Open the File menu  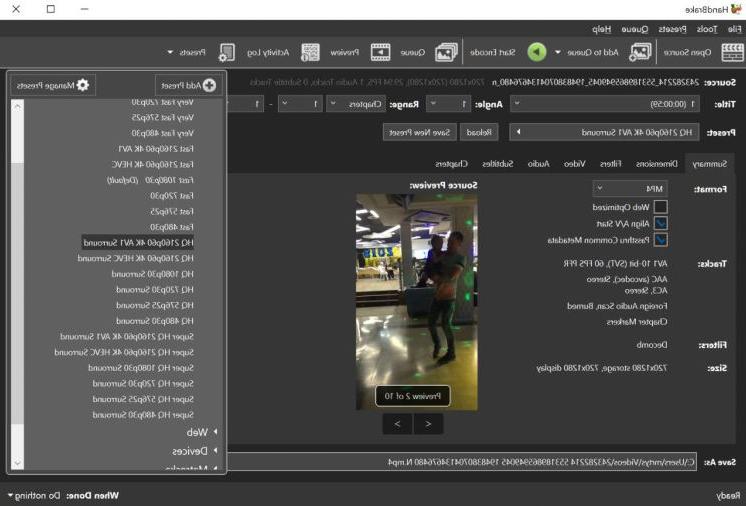point(735,29)
